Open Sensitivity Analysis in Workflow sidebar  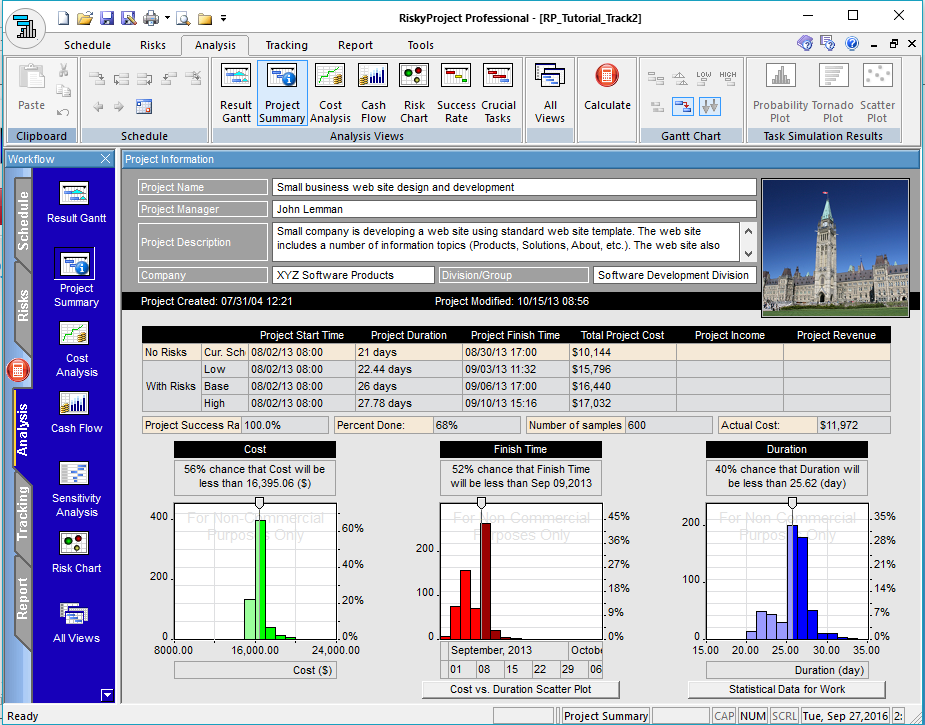tap(76, 490)
